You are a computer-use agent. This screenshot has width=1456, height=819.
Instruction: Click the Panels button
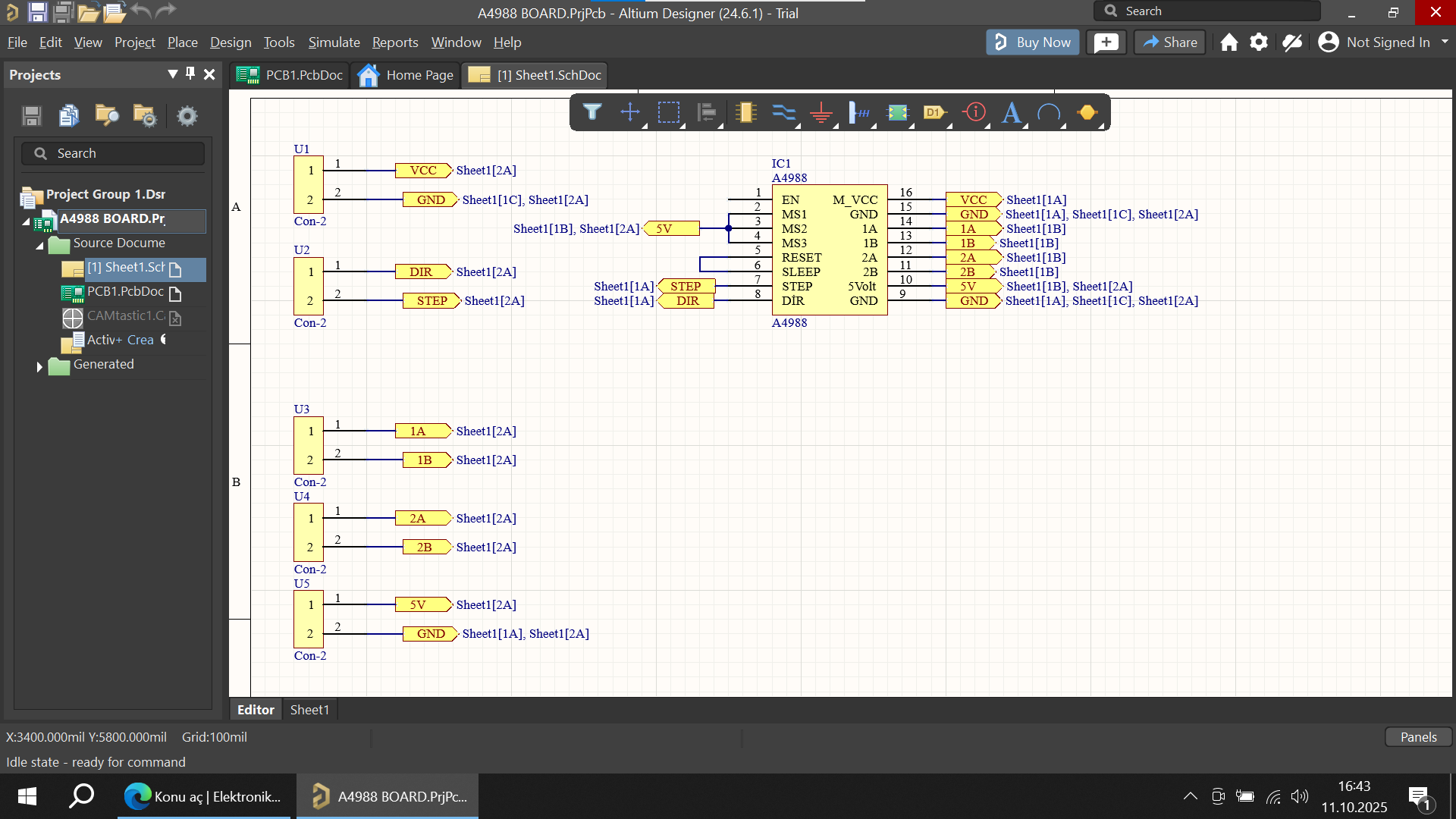tap(1418, 737)
